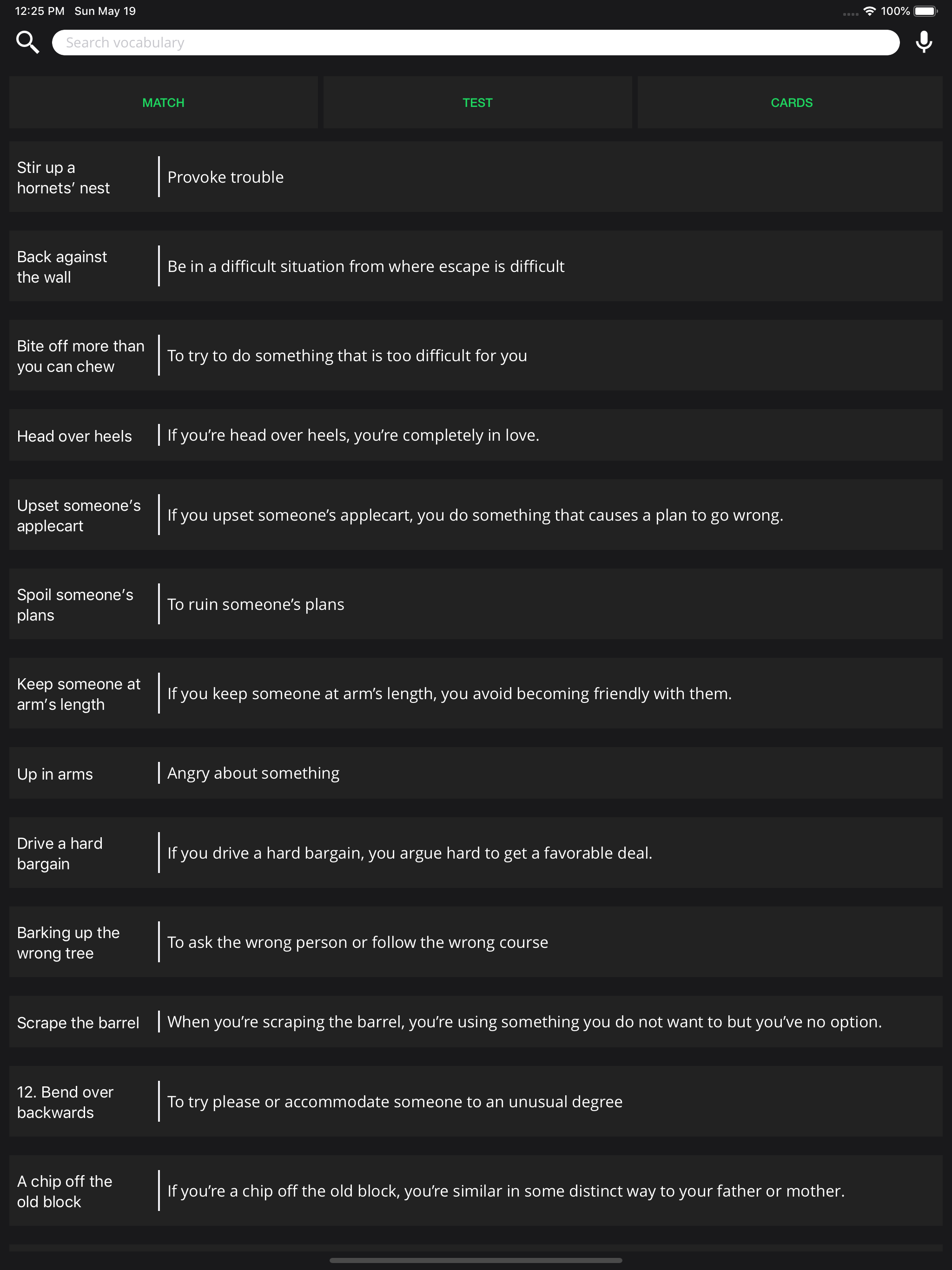Tap 'Keep someone at arm's length' entry
This screenshot has width=952, height=1270.
(x=476, y=694)
